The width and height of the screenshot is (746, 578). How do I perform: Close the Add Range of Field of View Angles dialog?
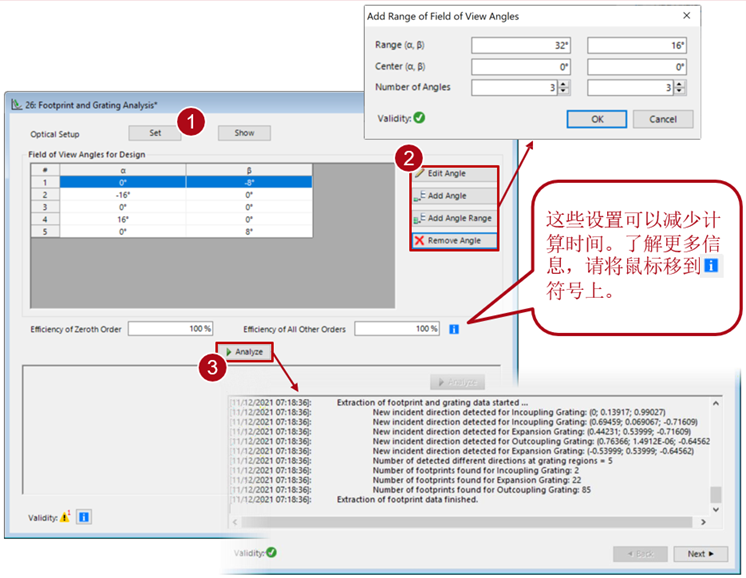(x=687, y=16)
